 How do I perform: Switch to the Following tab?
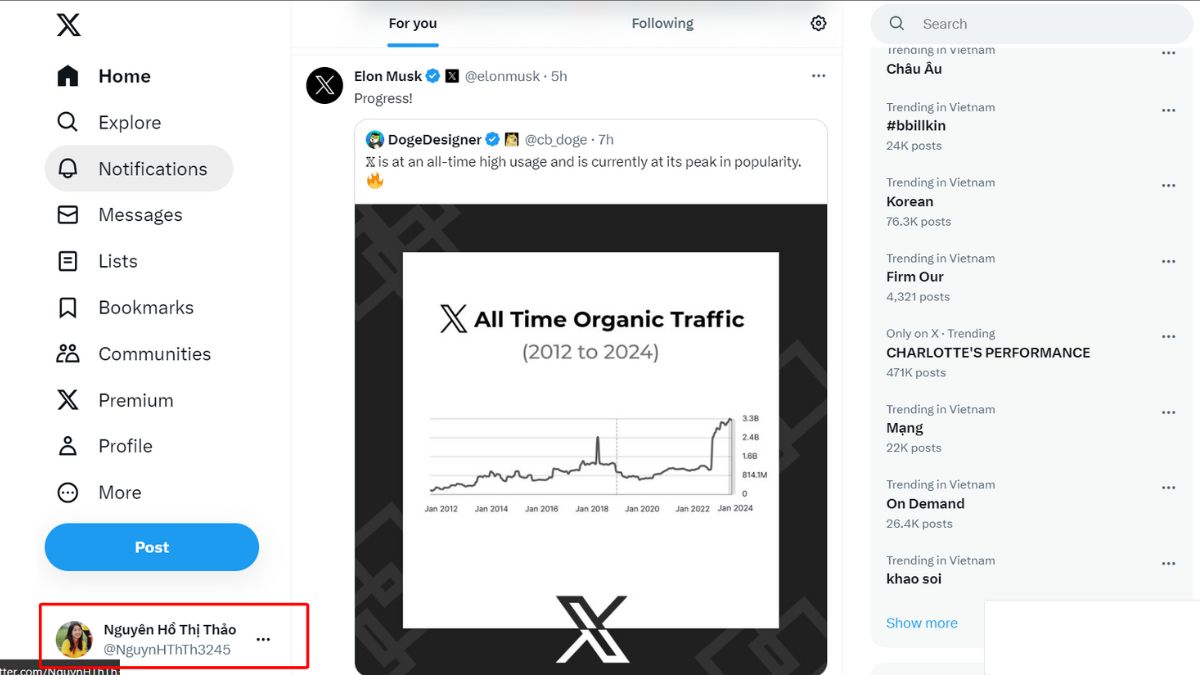(x=662, y=23)
